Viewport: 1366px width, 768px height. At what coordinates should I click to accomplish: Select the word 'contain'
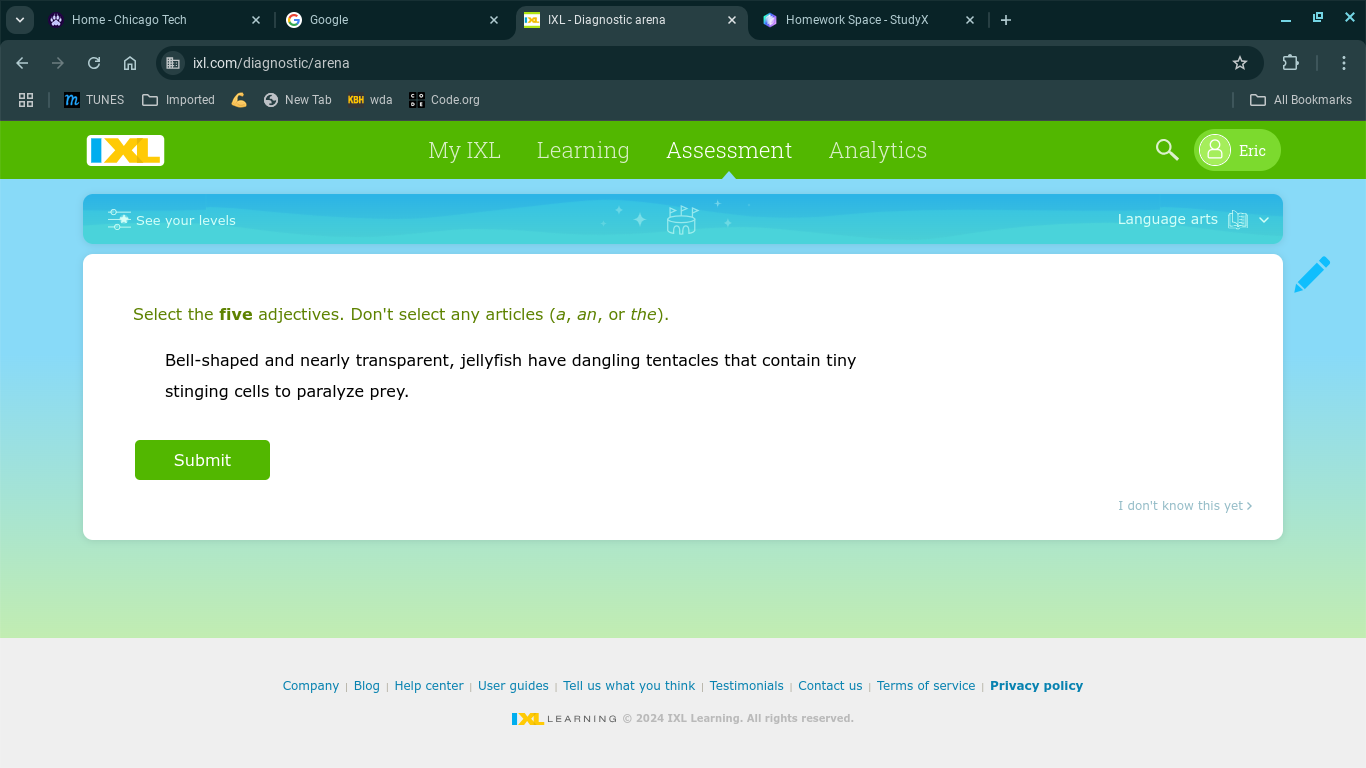[x=791, y=360]
